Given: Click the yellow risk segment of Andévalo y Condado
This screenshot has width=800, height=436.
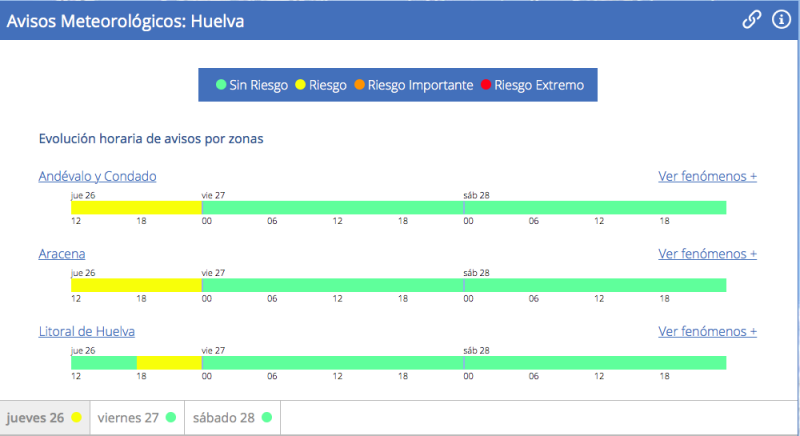Looking at the screenshot, I should pos(136,208).
